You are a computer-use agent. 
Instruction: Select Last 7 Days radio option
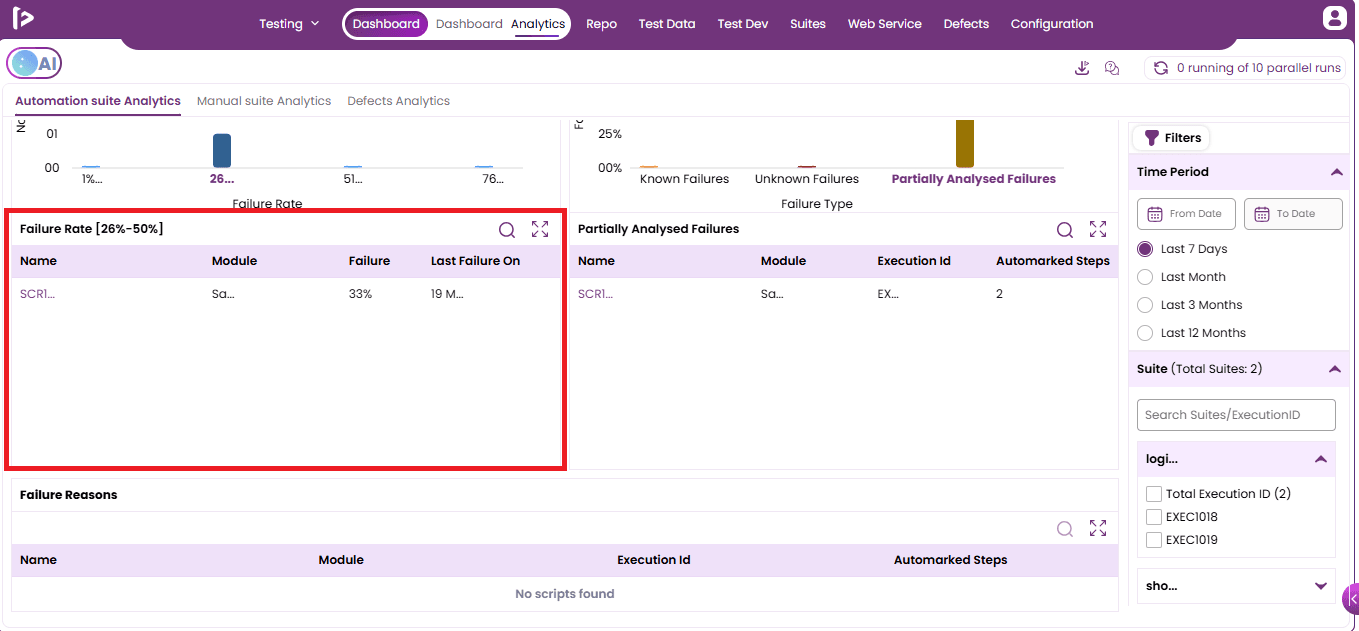coord(1145,249)
